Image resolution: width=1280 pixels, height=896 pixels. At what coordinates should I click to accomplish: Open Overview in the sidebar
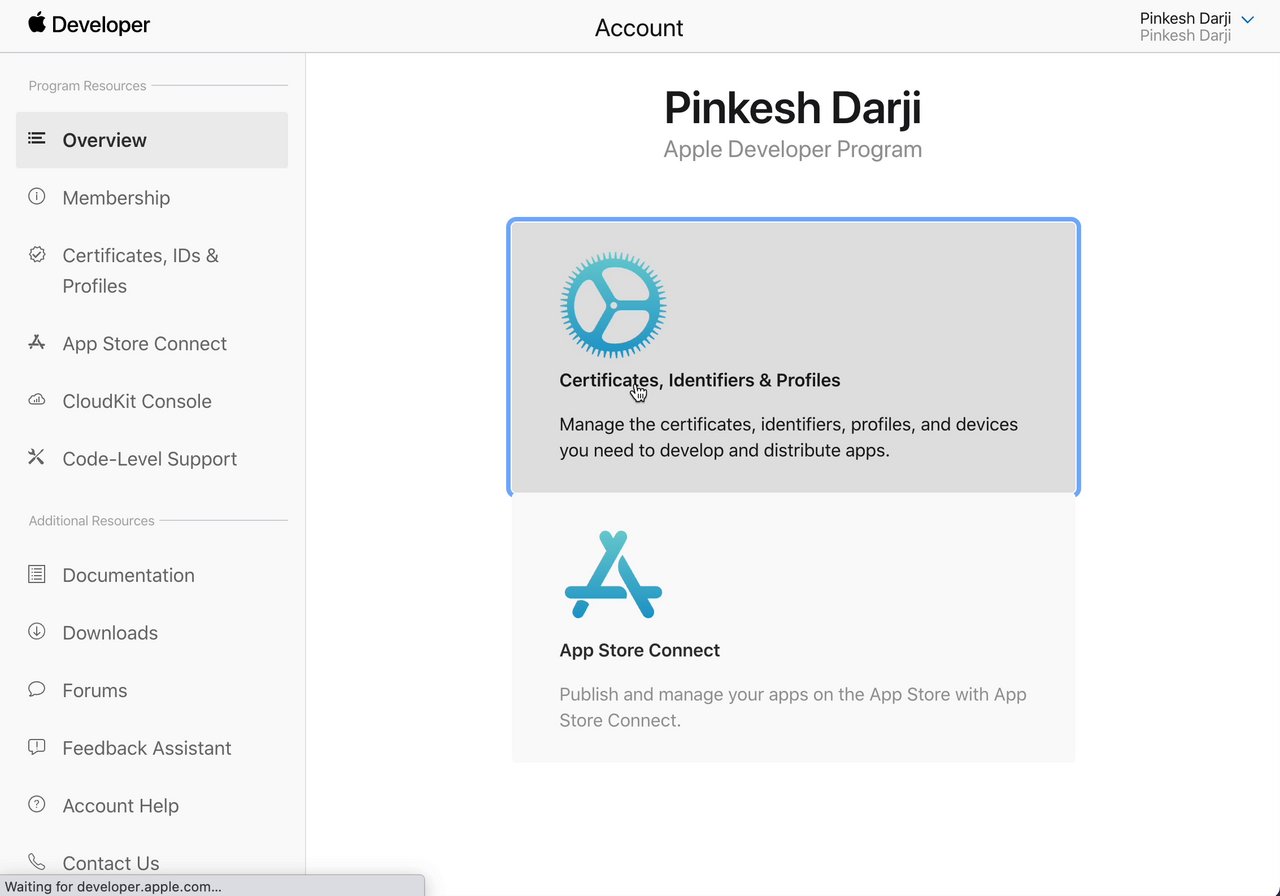tap(152, 140)
